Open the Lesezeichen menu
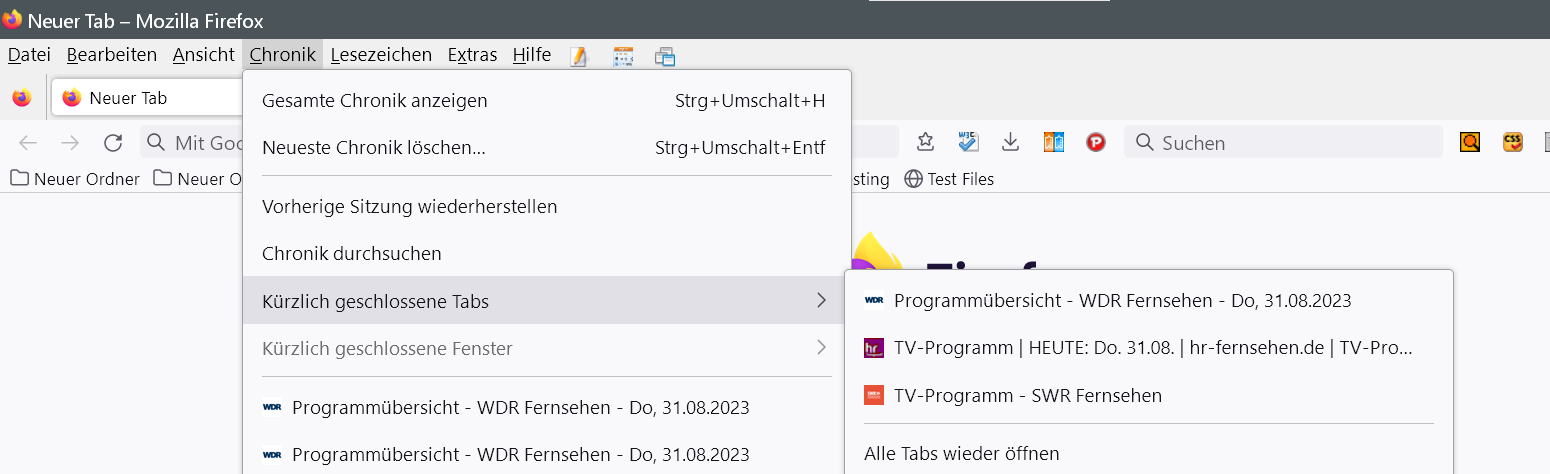This screenshot has width=1550, height=474. tap(381, 55)
